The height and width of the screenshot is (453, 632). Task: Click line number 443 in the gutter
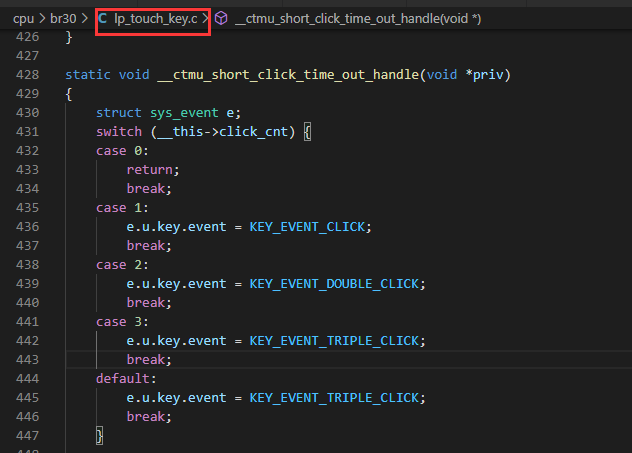(x=28, y=359)
